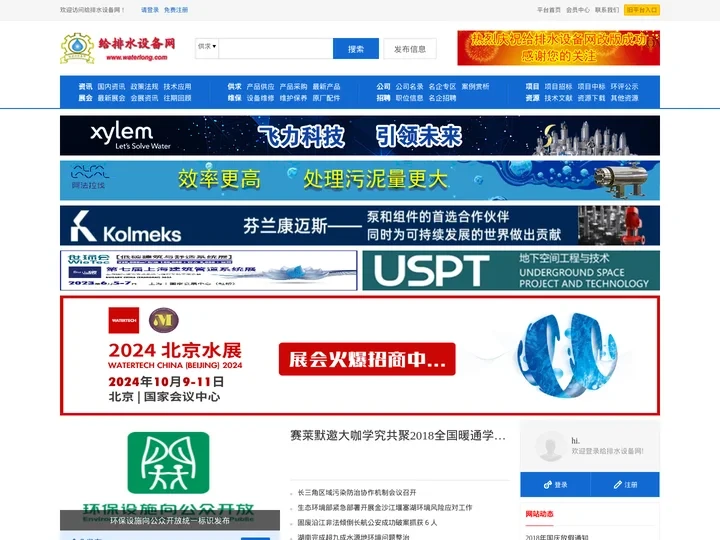This screenshot has width=720, height=540.
Task: Select 名企招聘 in the navigation bar
Action: 443,98
